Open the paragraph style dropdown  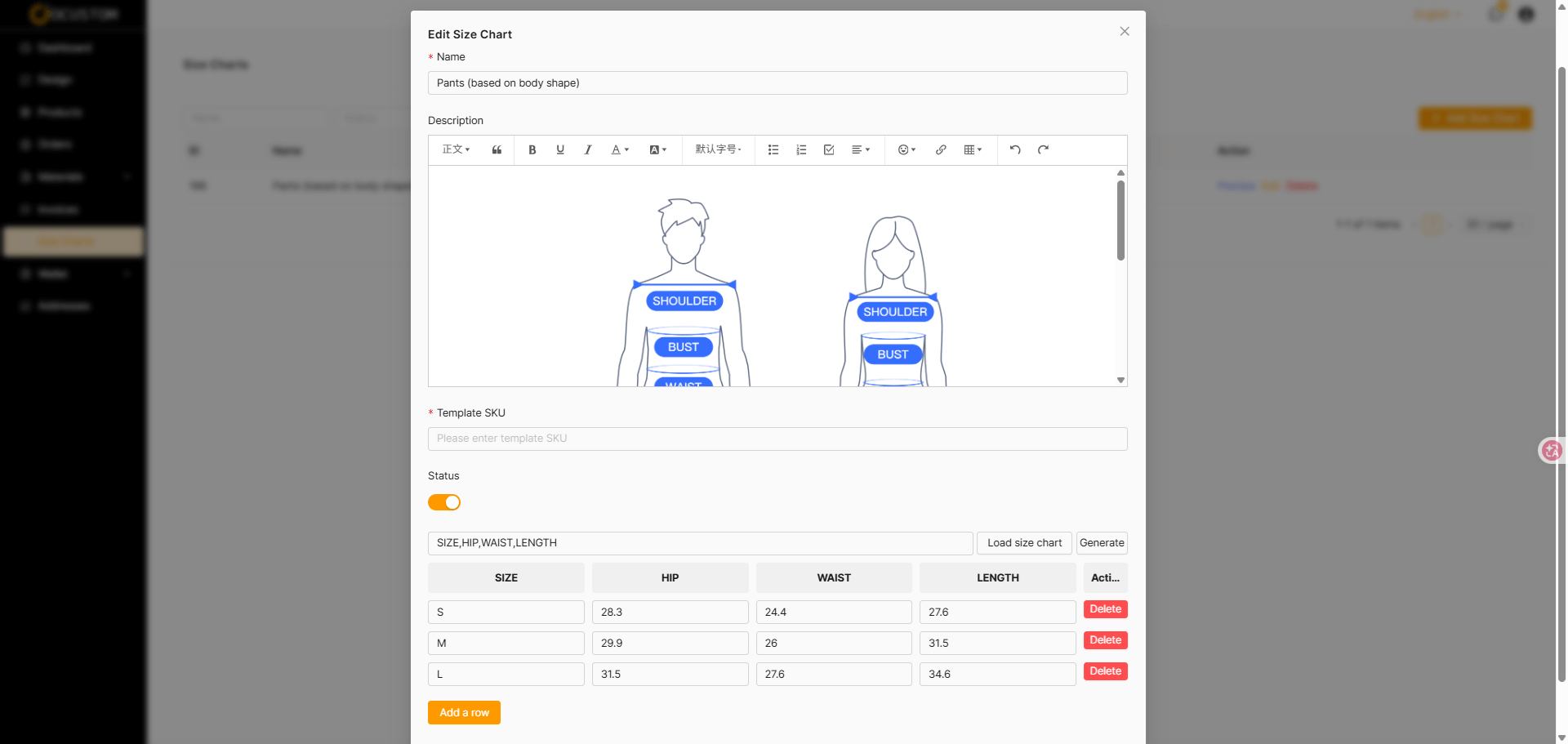[456, 150]
